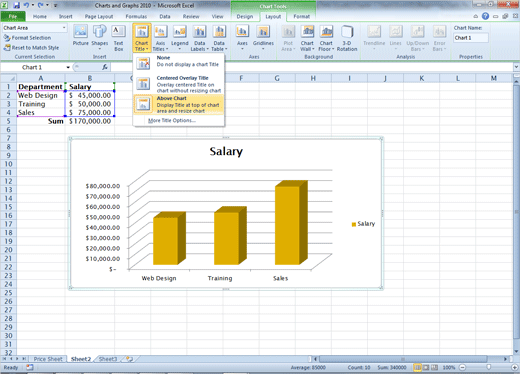The image size is (520, 374).
Task: Click the Up/Down Bars icon
Action: (417, 38)
